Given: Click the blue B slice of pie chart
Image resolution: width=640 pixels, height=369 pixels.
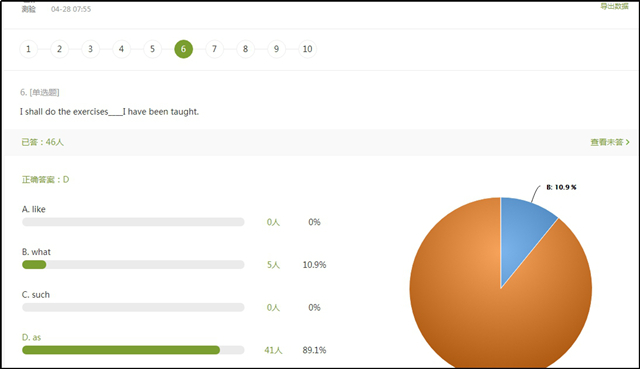Looking at the screenshot, I should pyautogui.click(x=520, y=233).
